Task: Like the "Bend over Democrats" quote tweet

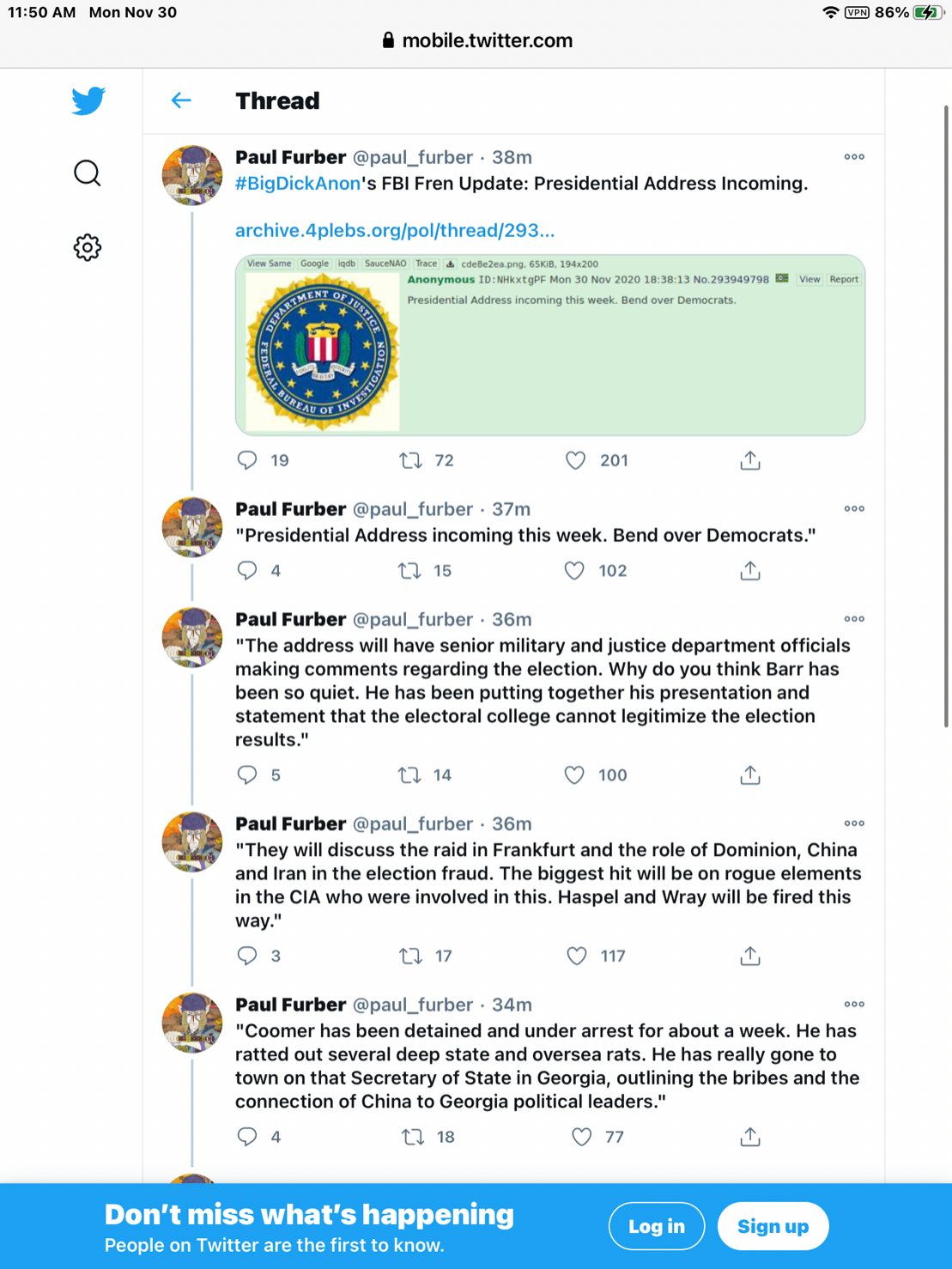Action: 574,571
